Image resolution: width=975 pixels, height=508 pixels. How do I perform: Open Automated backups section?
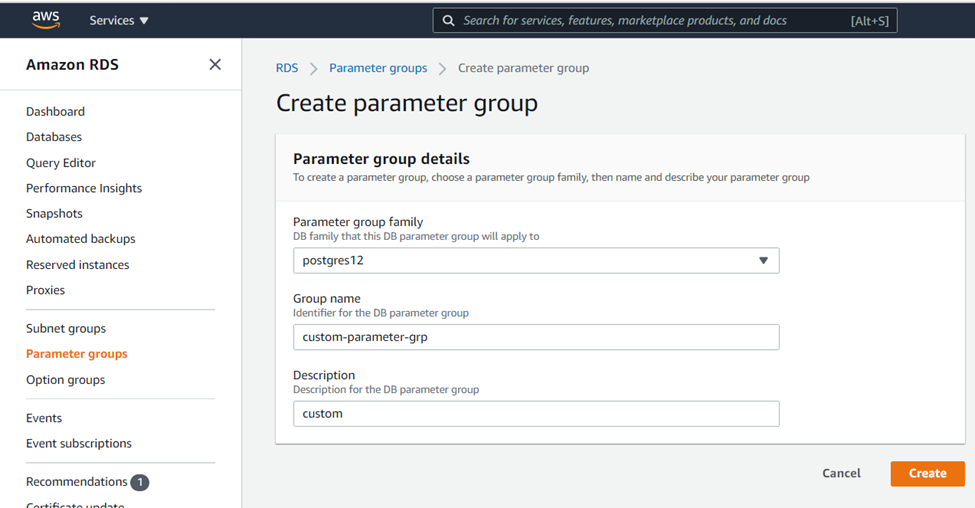point(80,239)
